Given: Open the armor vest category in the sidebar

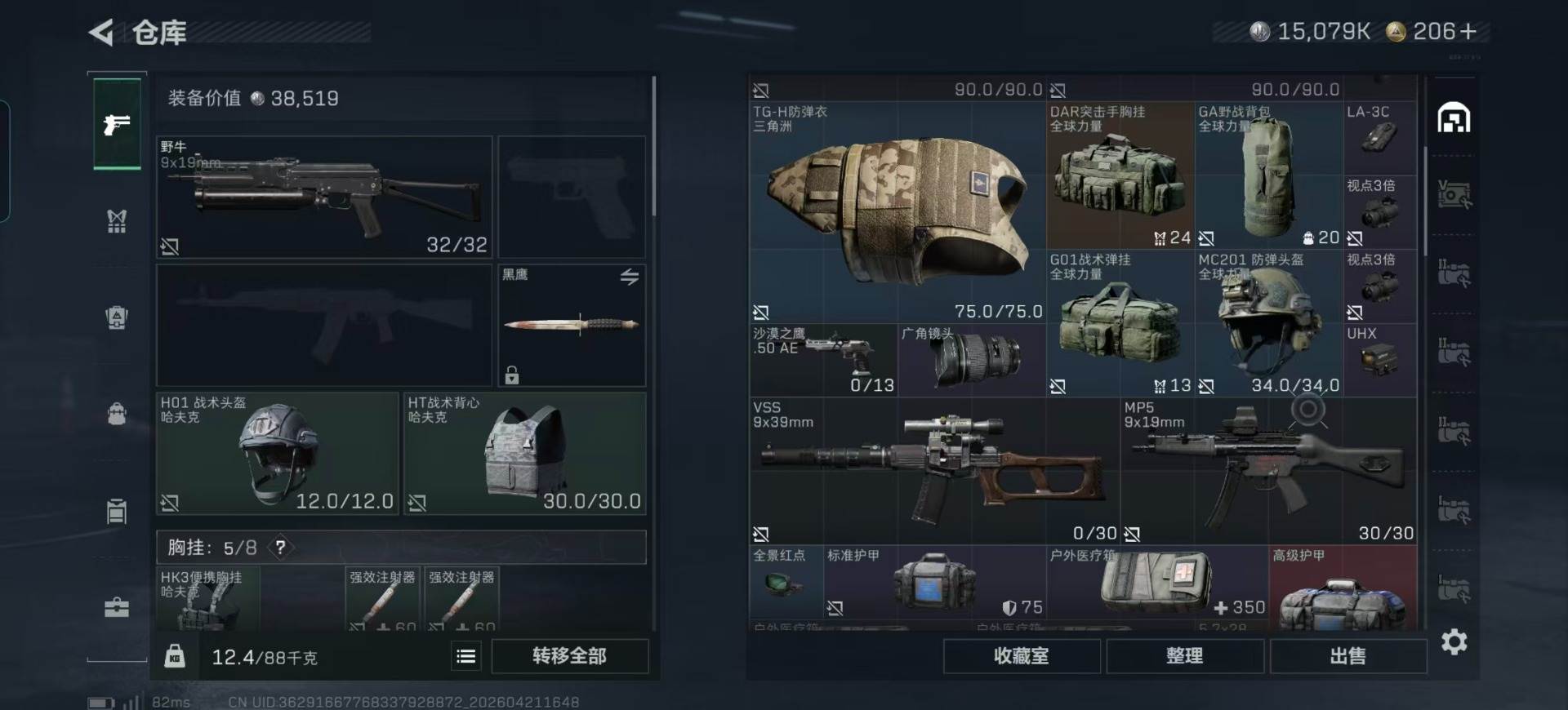Looking at the screenshot, I should [117, 220].
